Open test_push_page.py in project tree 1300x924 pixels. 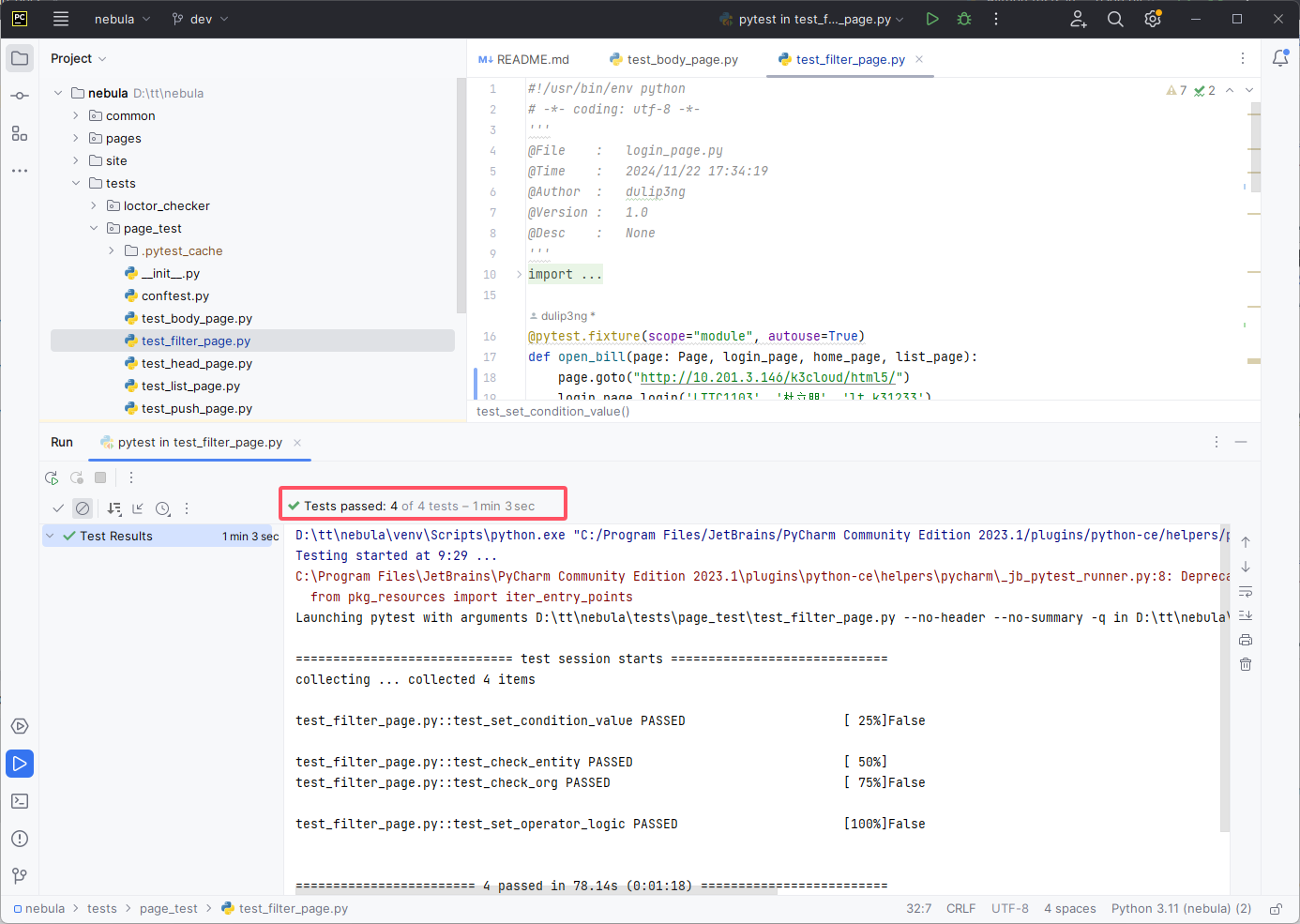197,408
